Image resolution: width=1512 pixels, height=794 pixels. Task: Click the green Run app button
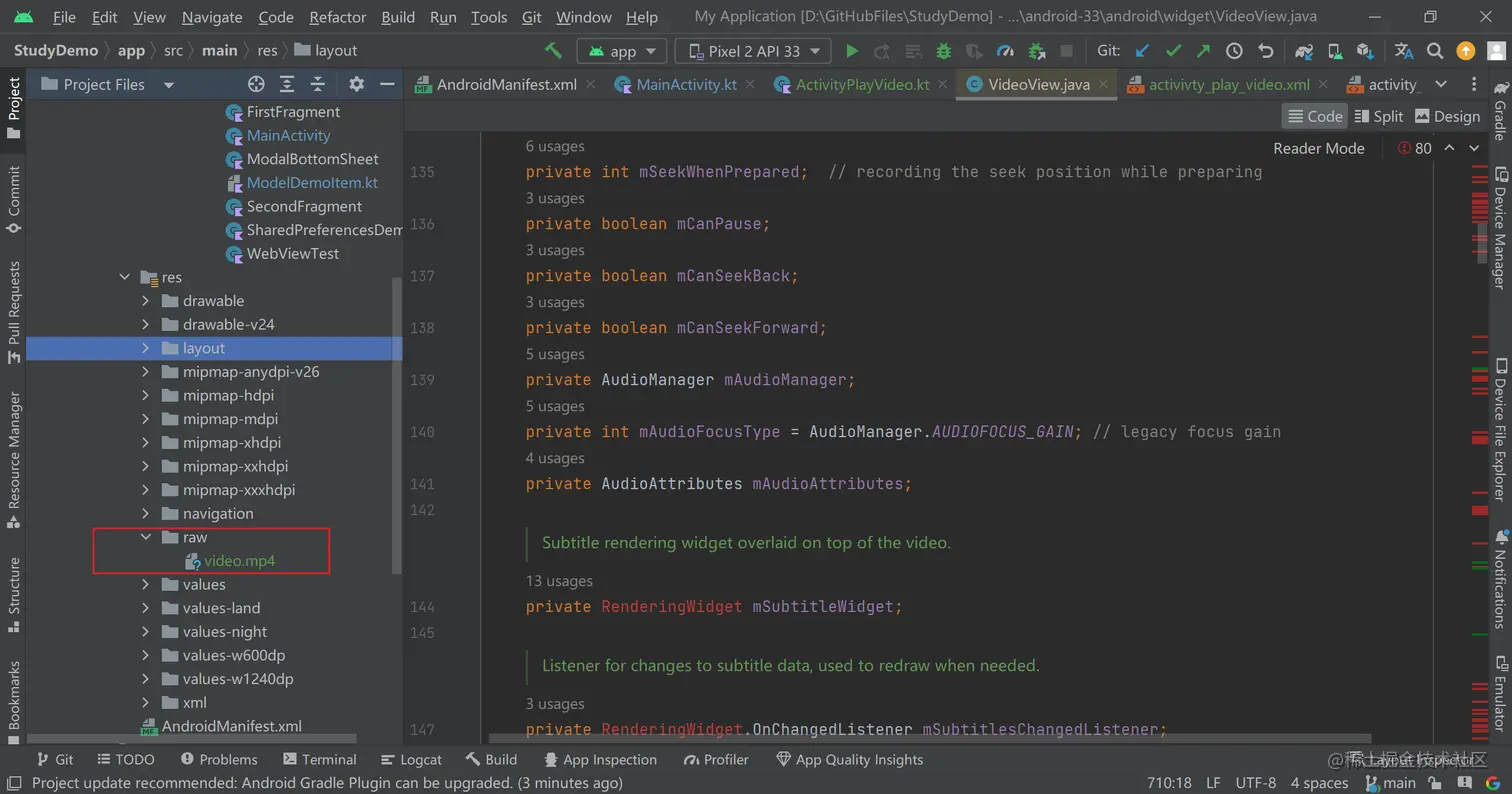click(851, 51)
